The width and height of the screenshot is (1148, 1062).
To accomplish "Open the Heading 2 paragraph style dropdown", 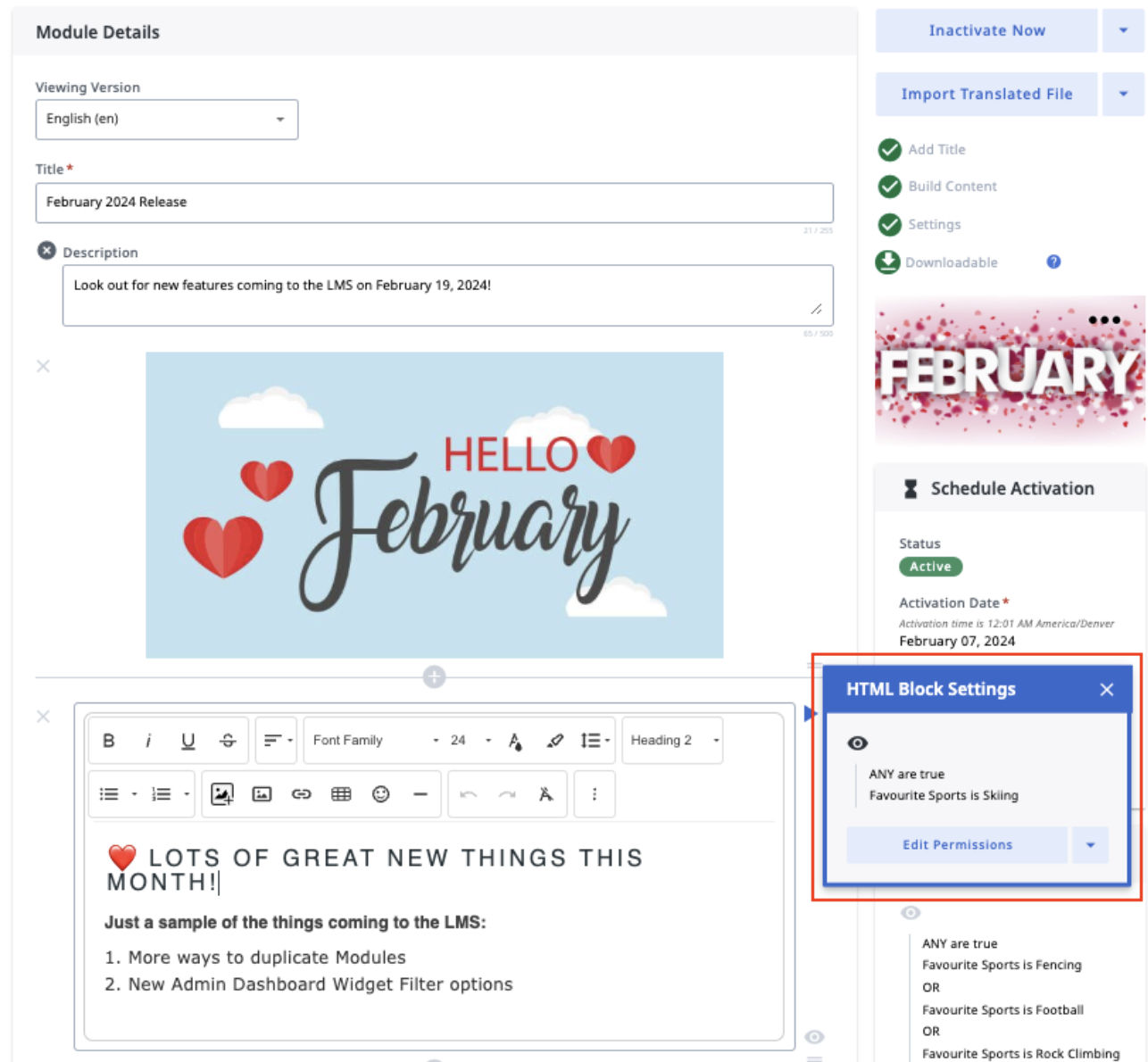I will pyautogui.click(x=673, y=741).
